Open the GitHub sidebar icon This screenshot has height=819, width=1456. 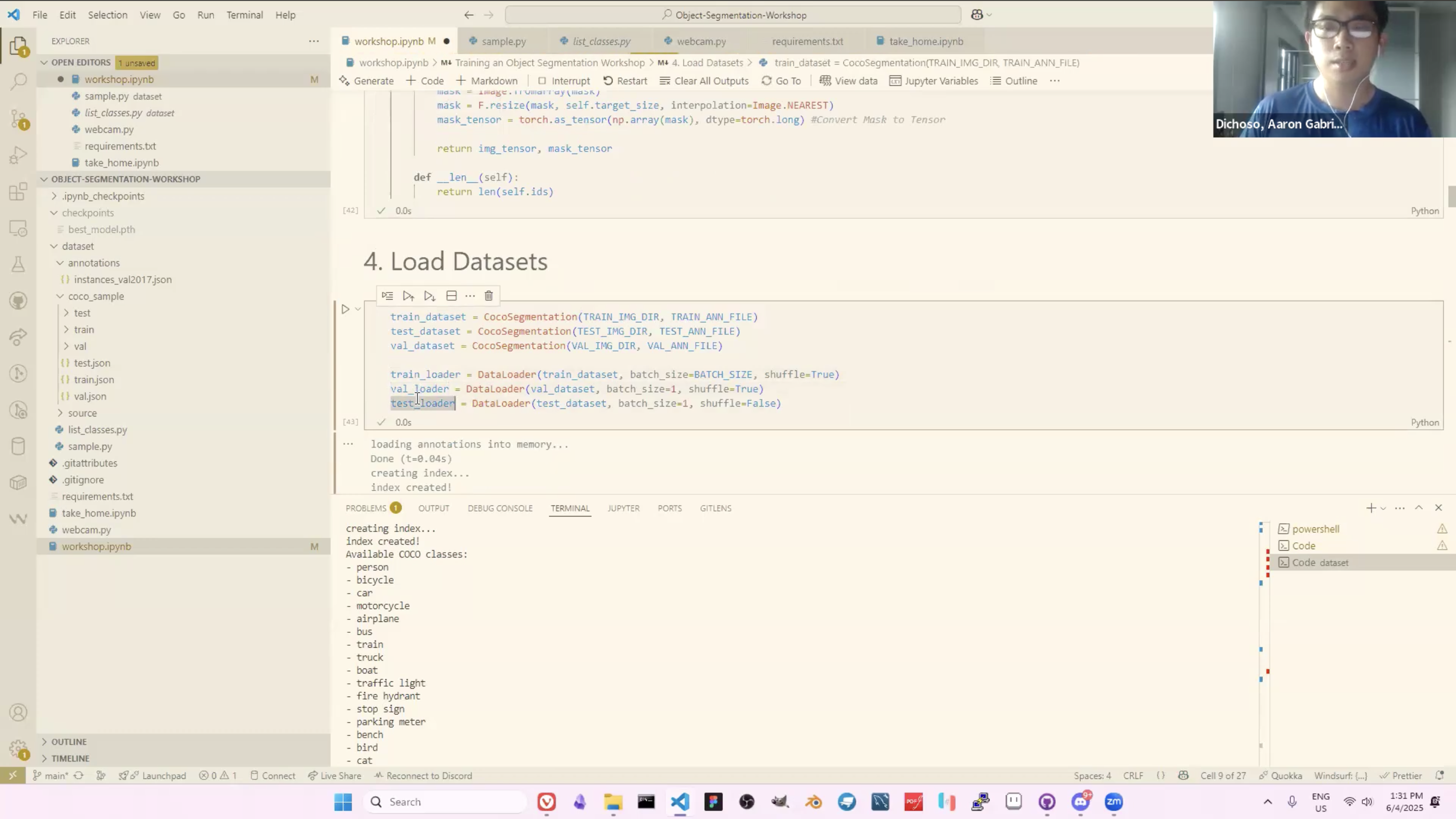pyautogui.click(x=19, y=301)
